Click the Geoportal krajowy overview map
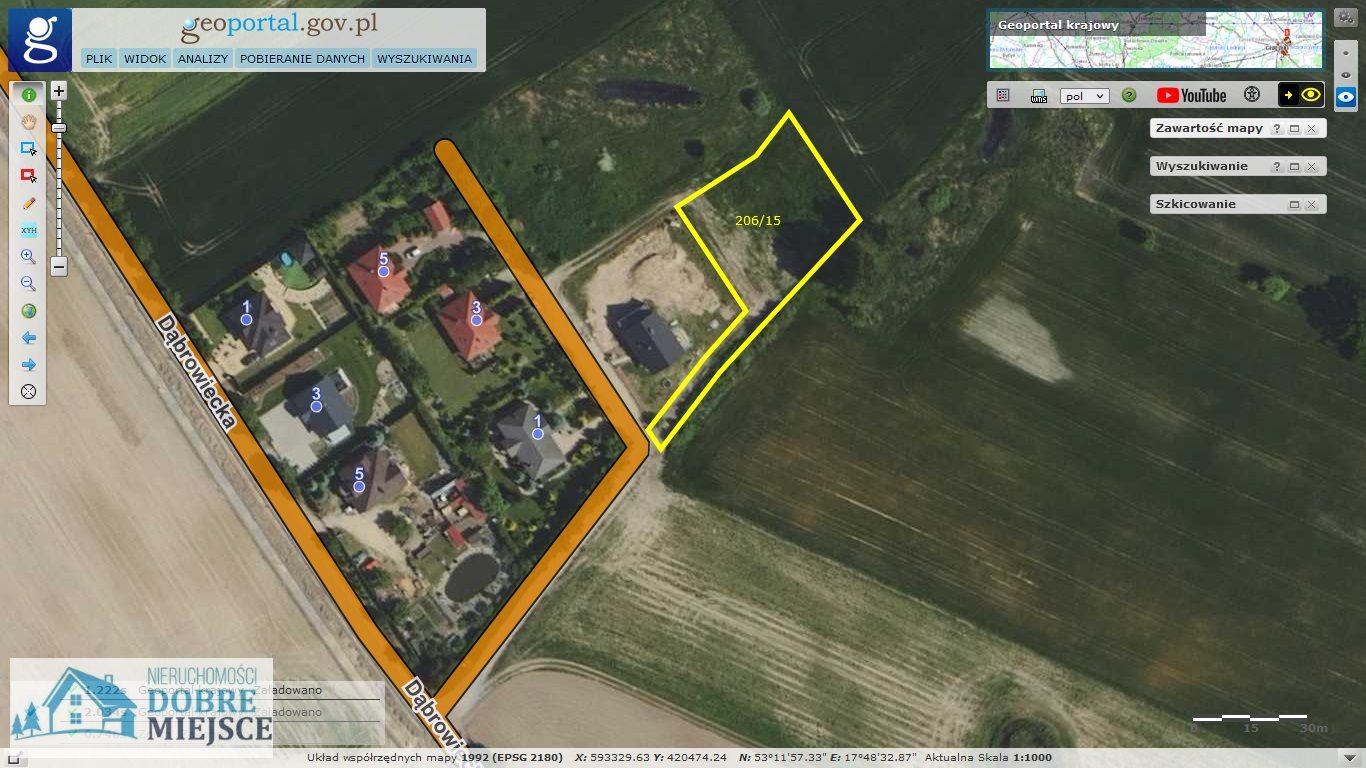1366x768 pixels. (1156, 40)
